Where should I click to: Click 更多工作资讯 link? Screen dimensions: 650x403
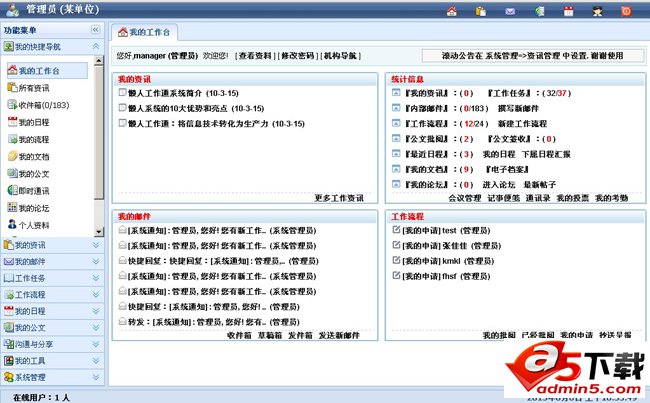pos(339,198)
